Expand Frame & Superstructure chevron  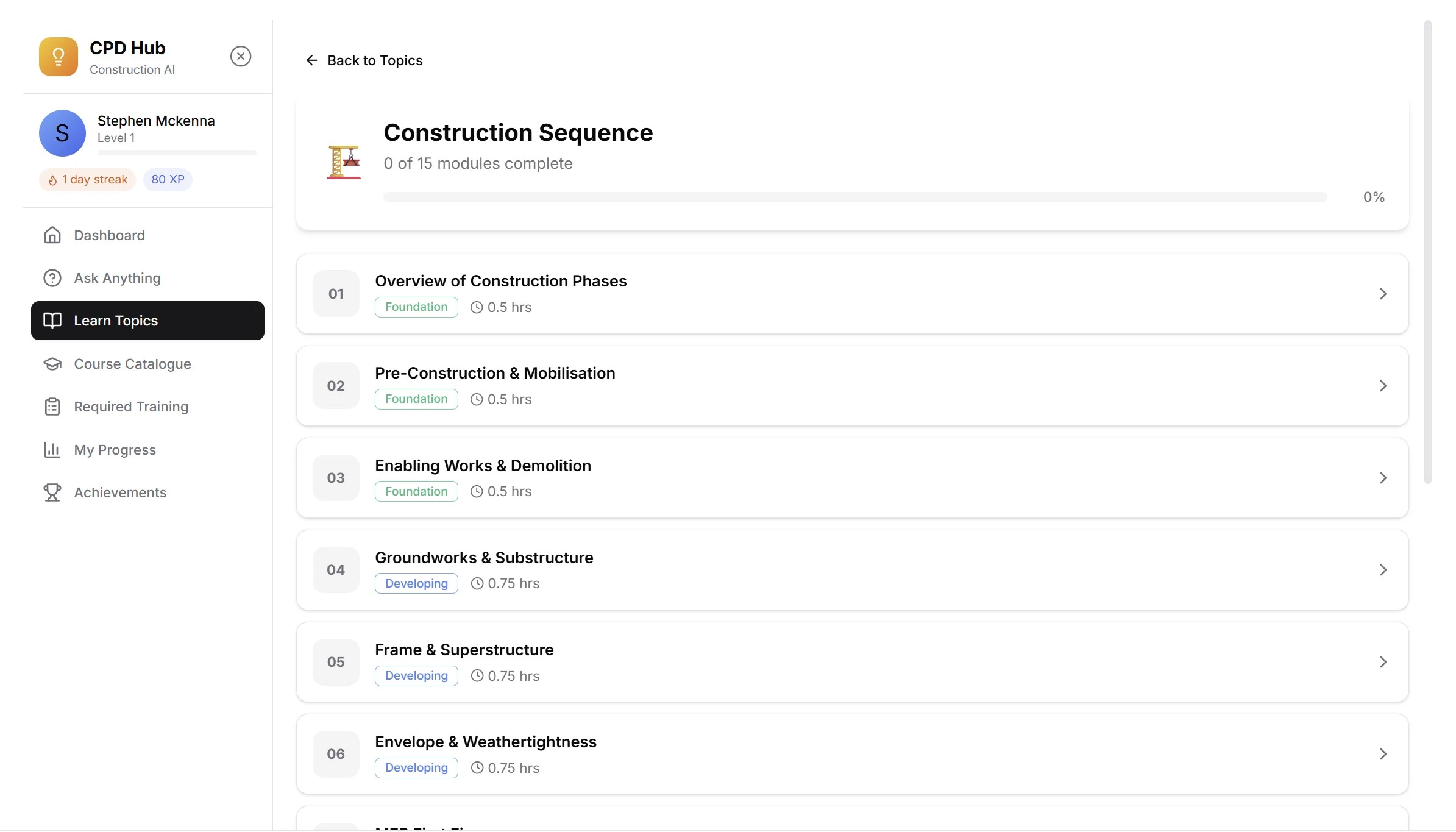[x=1383, y=662]
